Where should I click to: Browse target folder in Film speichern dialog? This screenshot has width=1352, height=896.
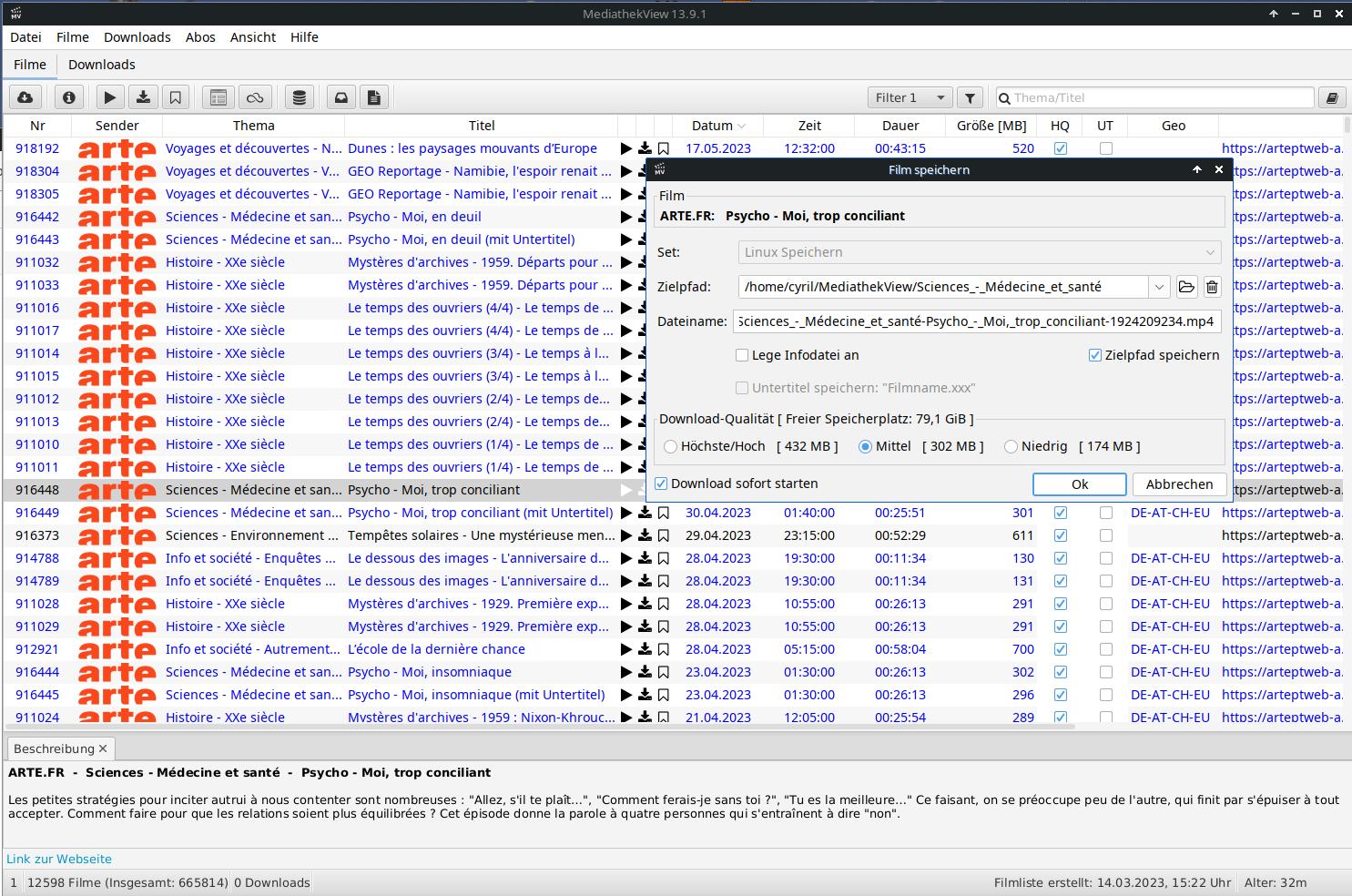pos(1186,287)
